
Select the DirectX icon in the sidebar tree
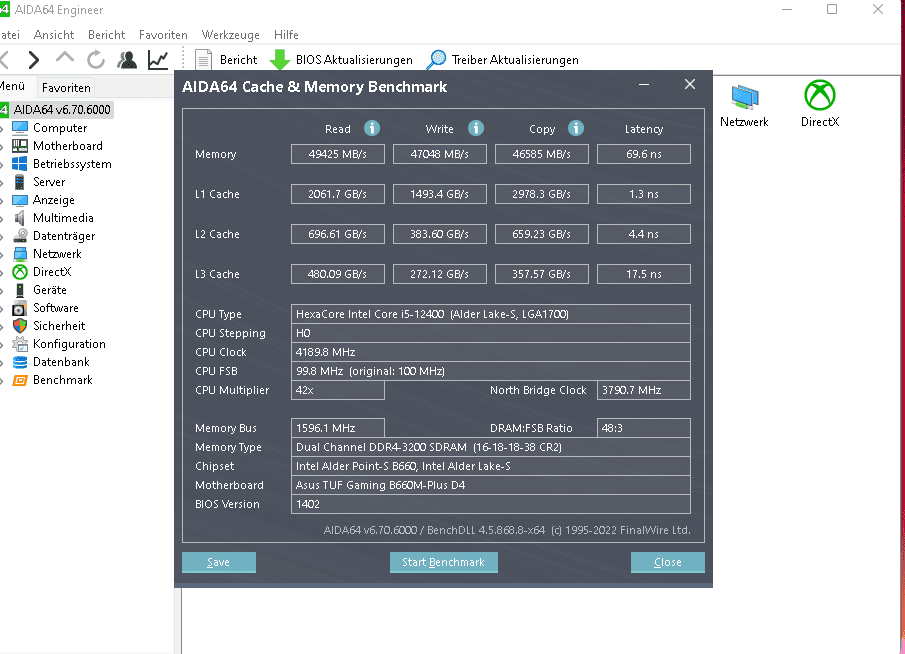(20, 271)
